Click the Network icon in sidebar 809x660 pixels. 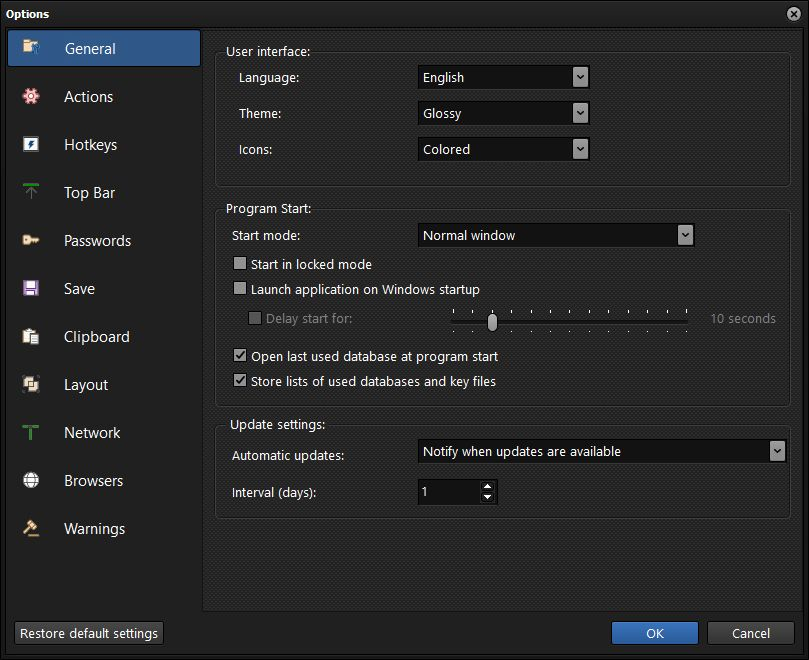pyautogui.click(x=31, y=432)
